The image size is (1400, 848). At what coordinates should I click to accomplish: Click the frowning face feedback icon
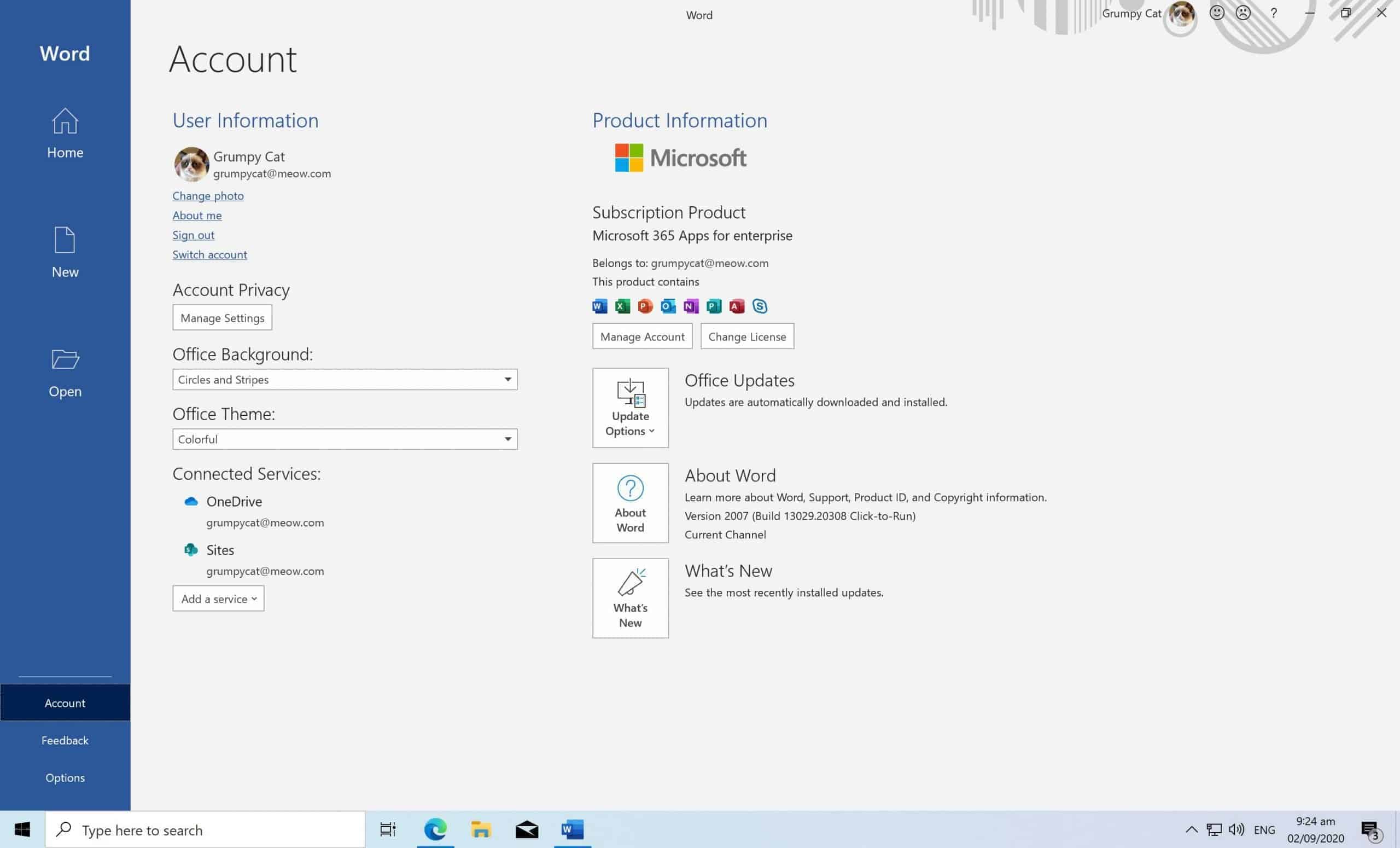tap(1243, 13)
